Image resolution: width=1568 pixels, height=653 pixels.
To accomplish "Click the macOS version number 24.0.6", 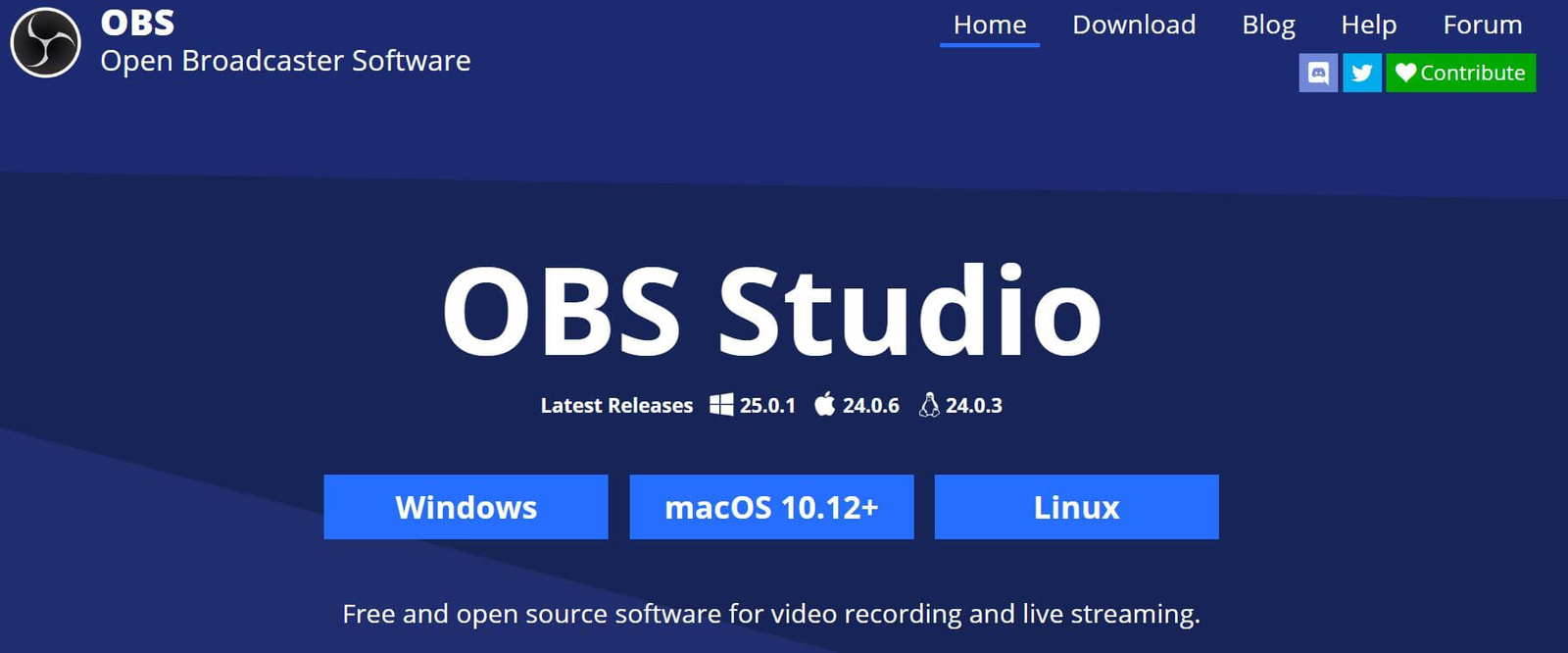I will pyautogui.click(x=870, y=405).
